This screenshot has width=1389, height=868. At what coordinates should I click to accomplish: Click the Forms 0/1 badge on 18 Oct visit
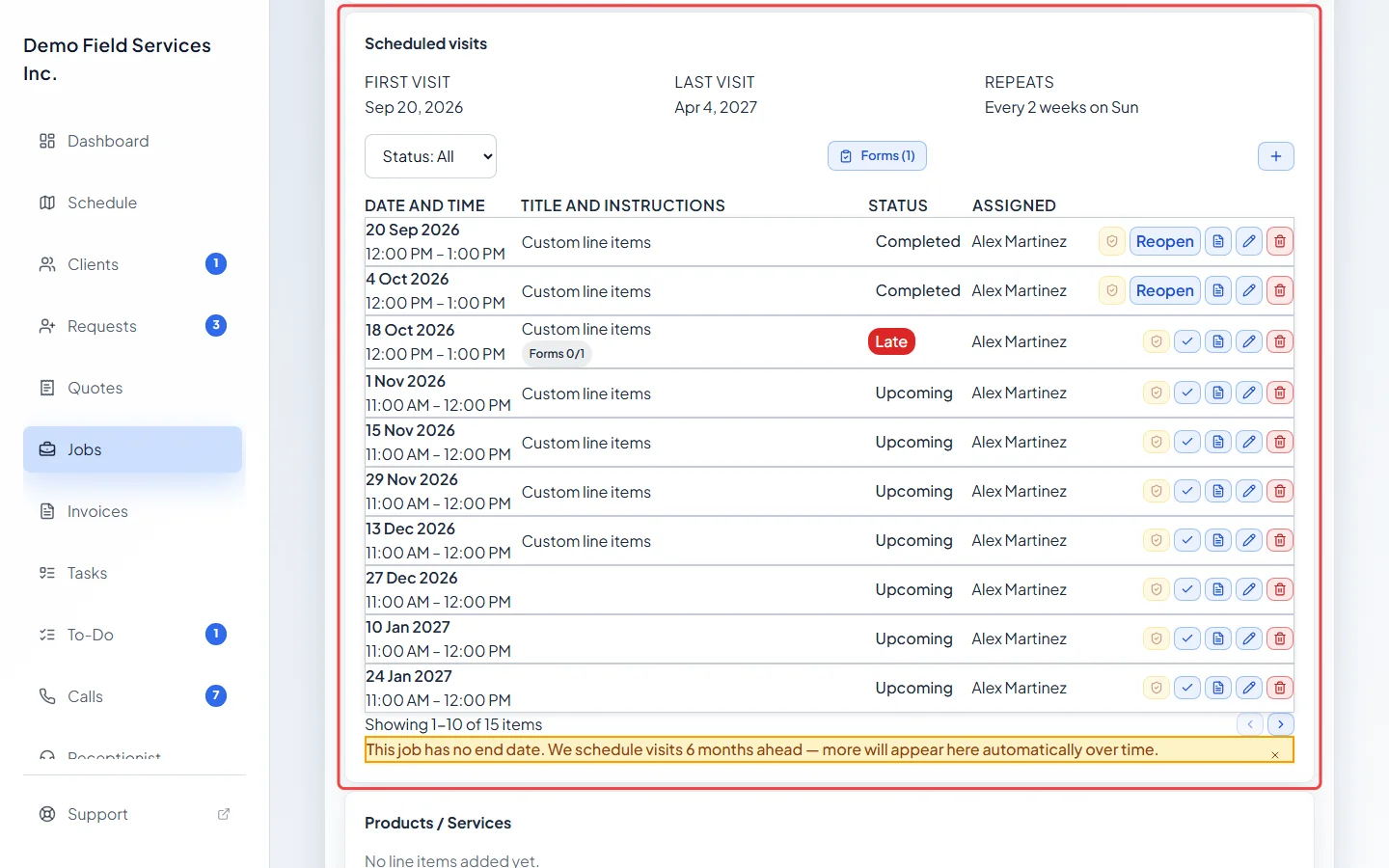coord(557,354)
